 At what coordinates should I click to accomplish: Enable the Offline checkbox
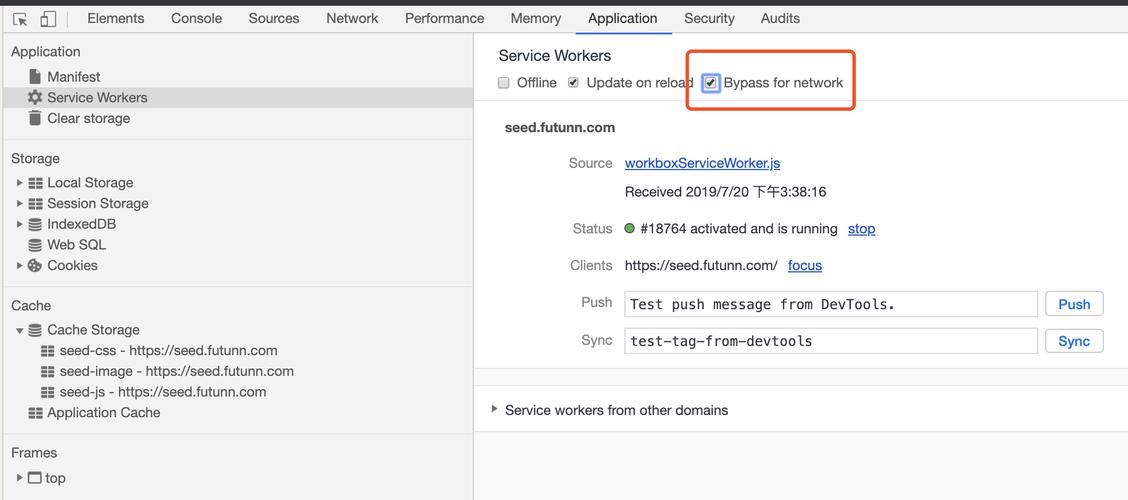click(x=504, y=83)
